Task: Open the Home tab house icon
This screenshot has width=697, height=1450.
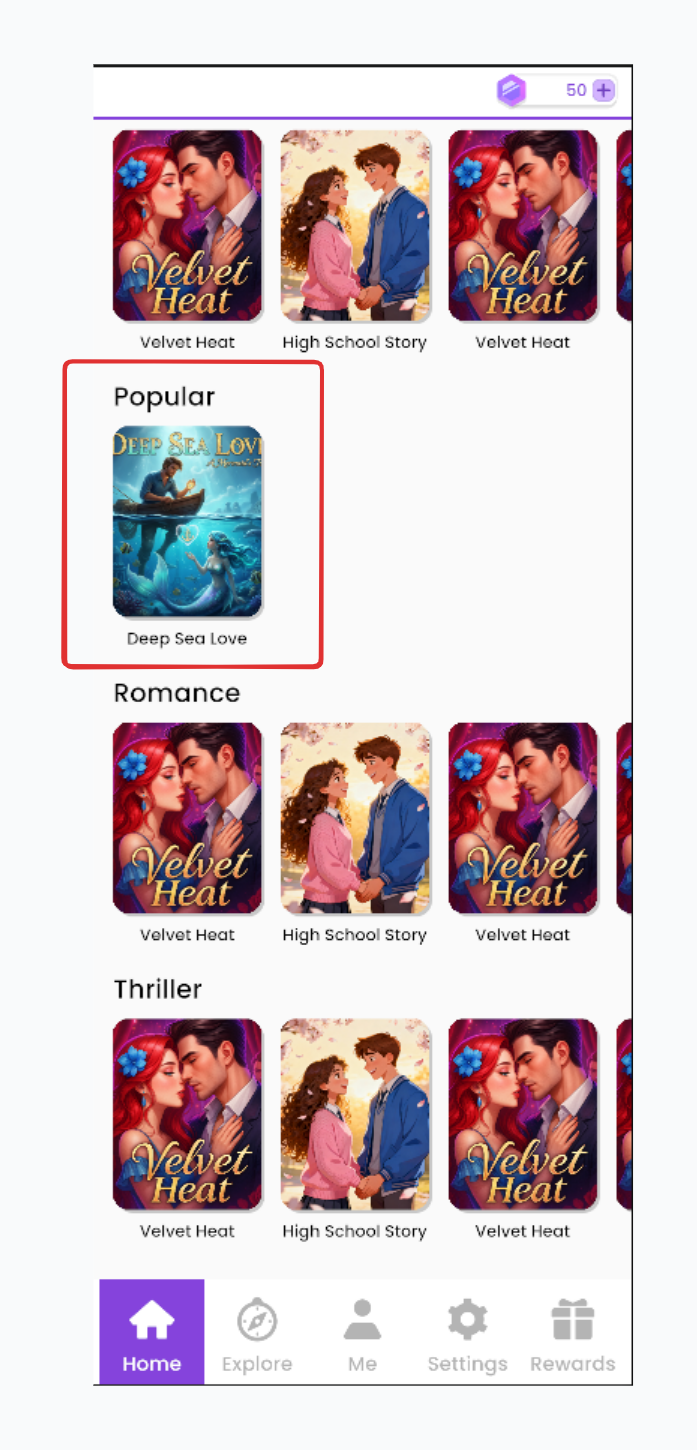Action: click(x=152, y=1320)
